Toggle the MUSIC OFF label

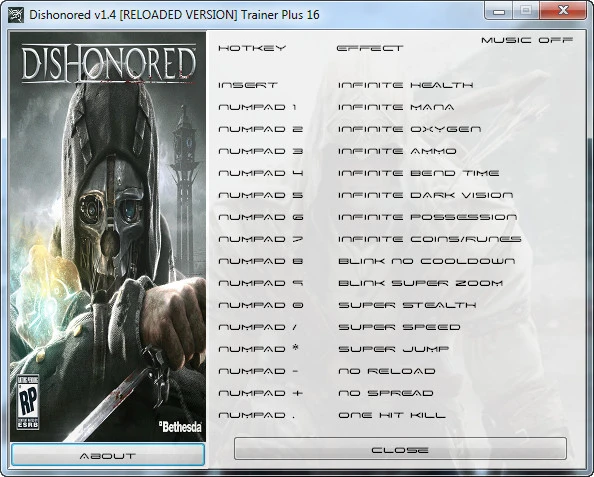(527, 40)
